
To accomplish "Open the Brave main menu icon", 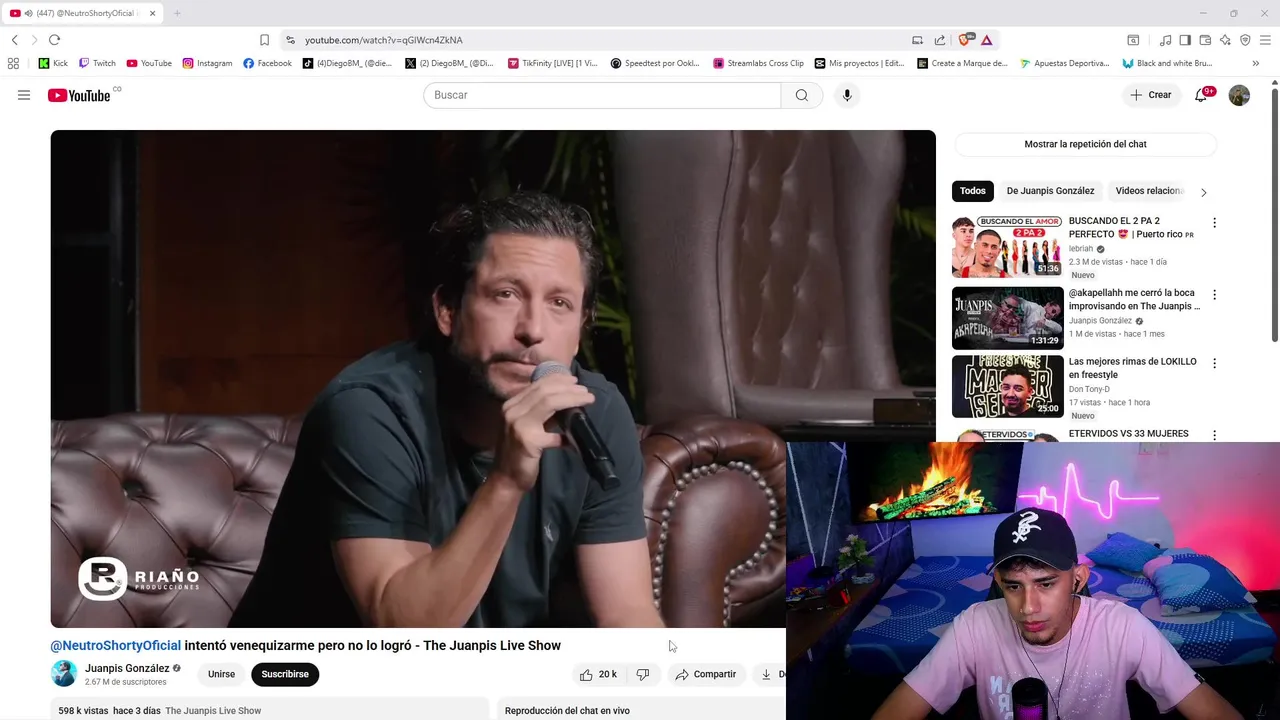I will coord(1265,40).
